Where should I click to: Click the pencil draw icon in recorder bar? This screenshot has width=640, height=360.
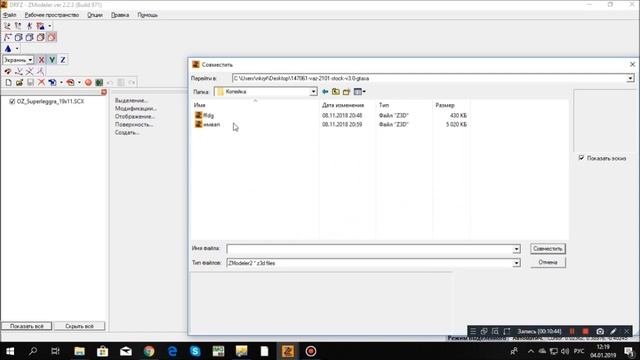[613, 331]
